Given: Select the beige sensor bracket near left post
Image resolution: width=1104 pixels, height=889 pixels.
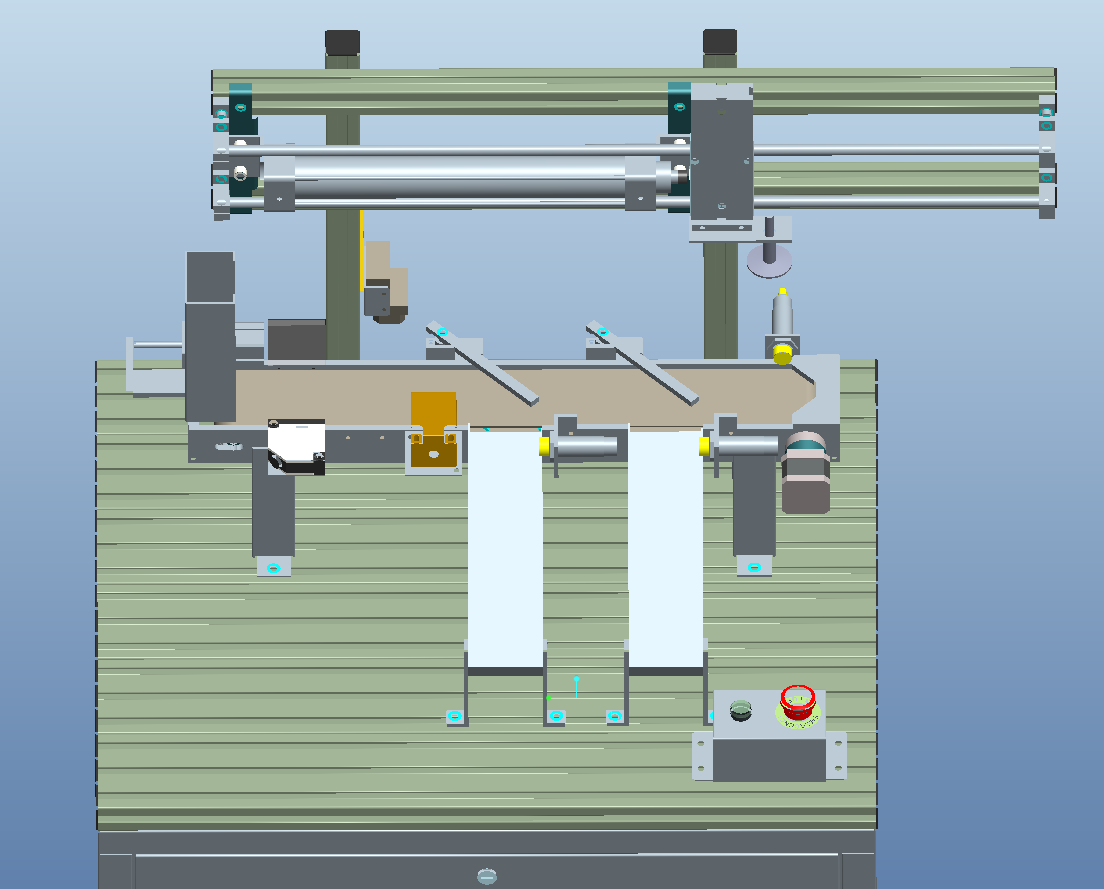Looking at the screenshot, I should (x=385, y=282).
